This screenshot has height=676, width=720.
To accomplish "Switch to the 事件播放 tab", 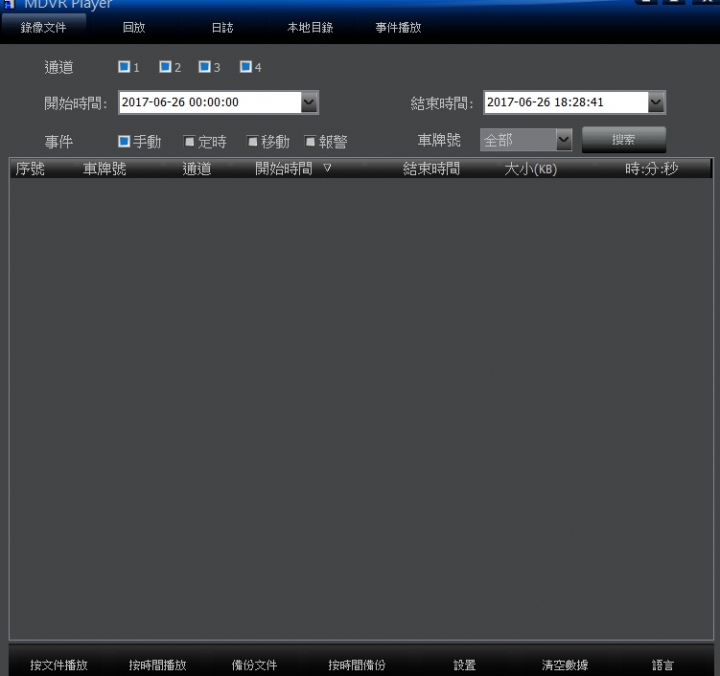I will [399, 28].
